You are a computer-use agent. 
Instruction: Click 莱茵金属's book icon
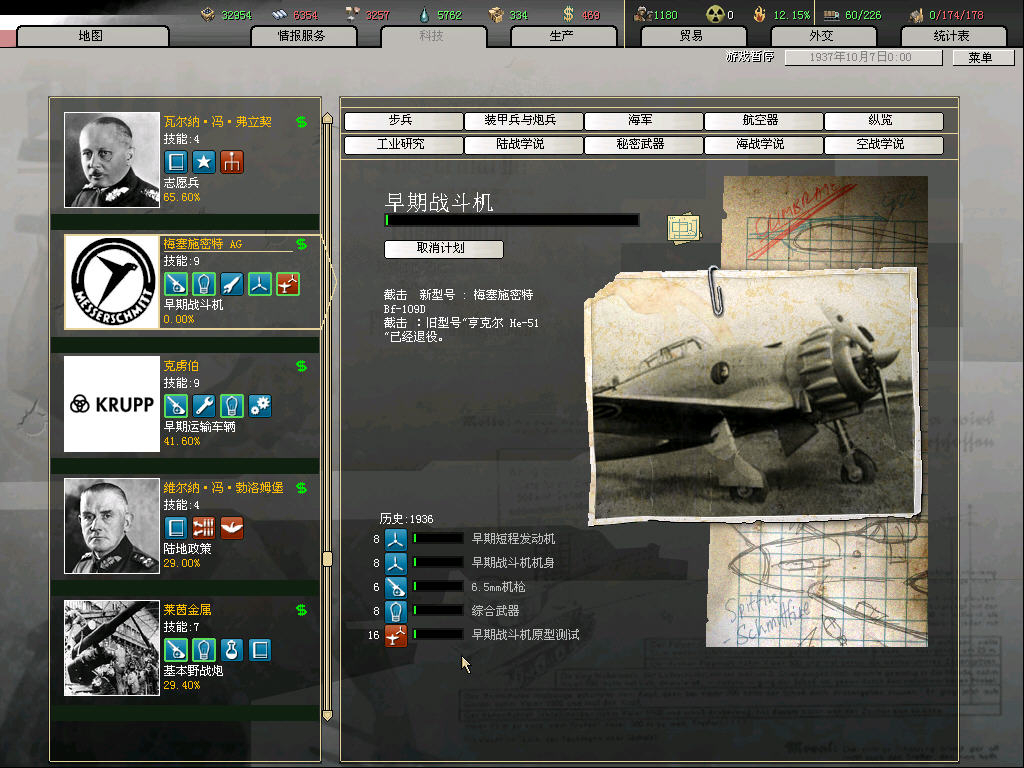point(260,650)
